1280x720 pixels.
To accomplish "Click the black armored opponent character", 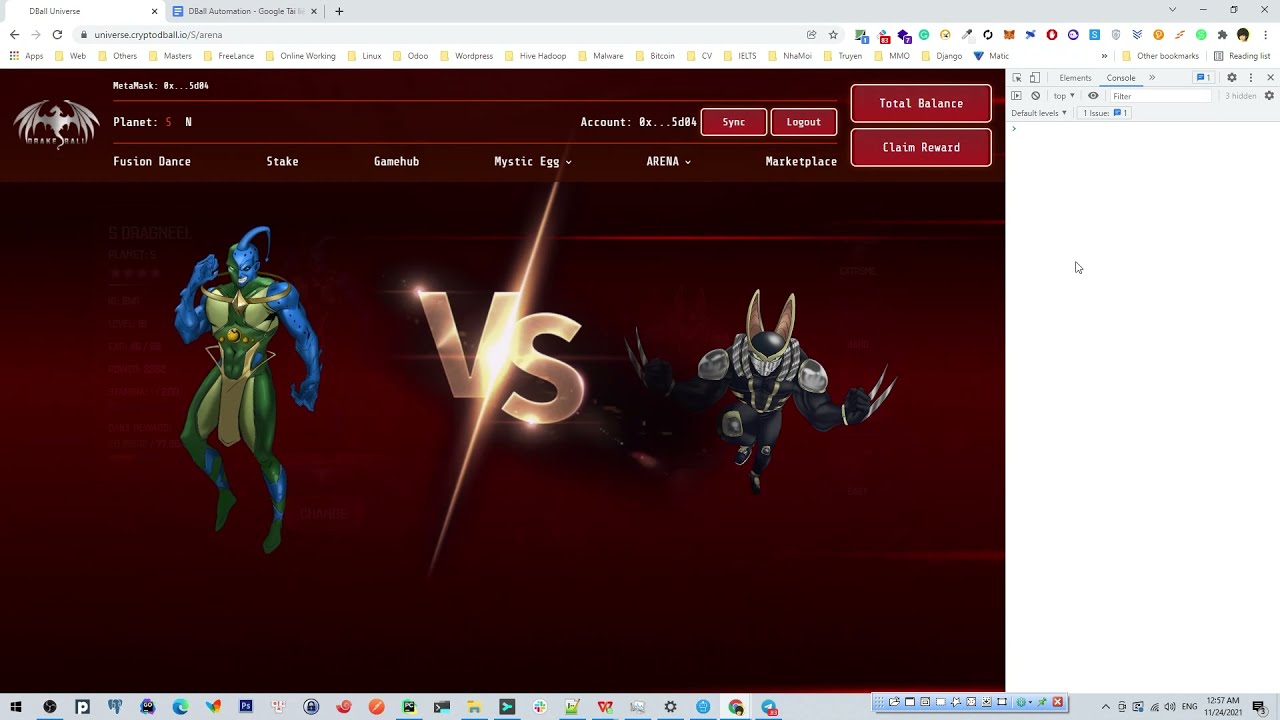I will [762, 390].
